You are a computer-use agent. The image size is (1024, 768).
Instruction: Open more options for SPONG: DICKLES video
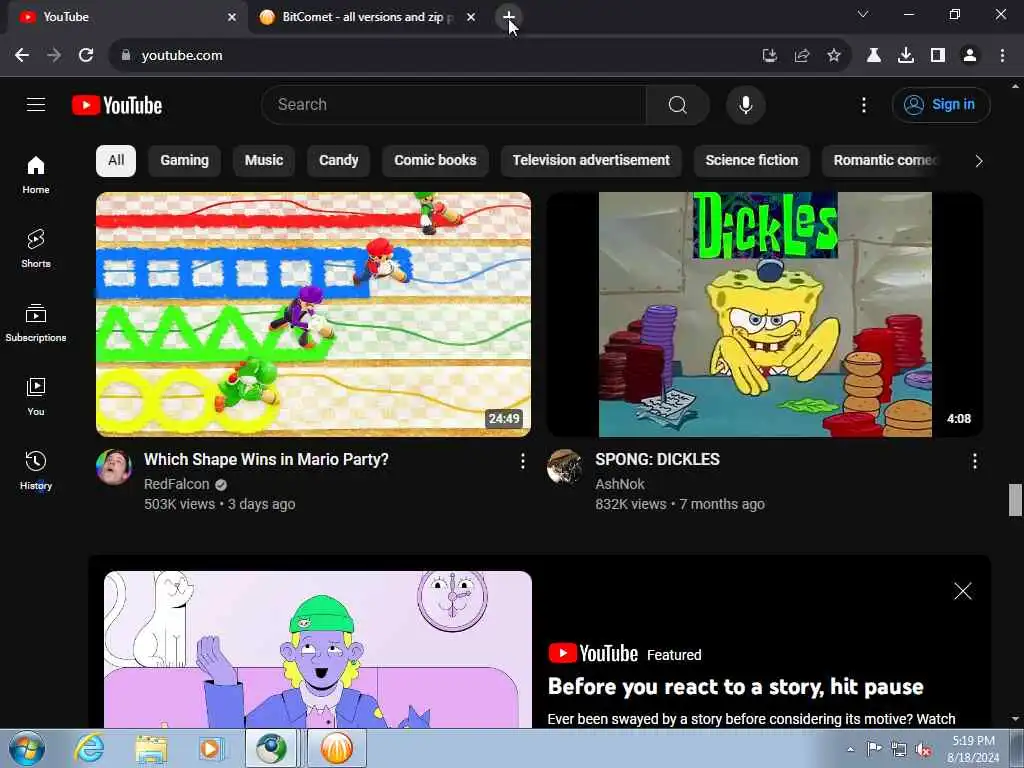974,462
